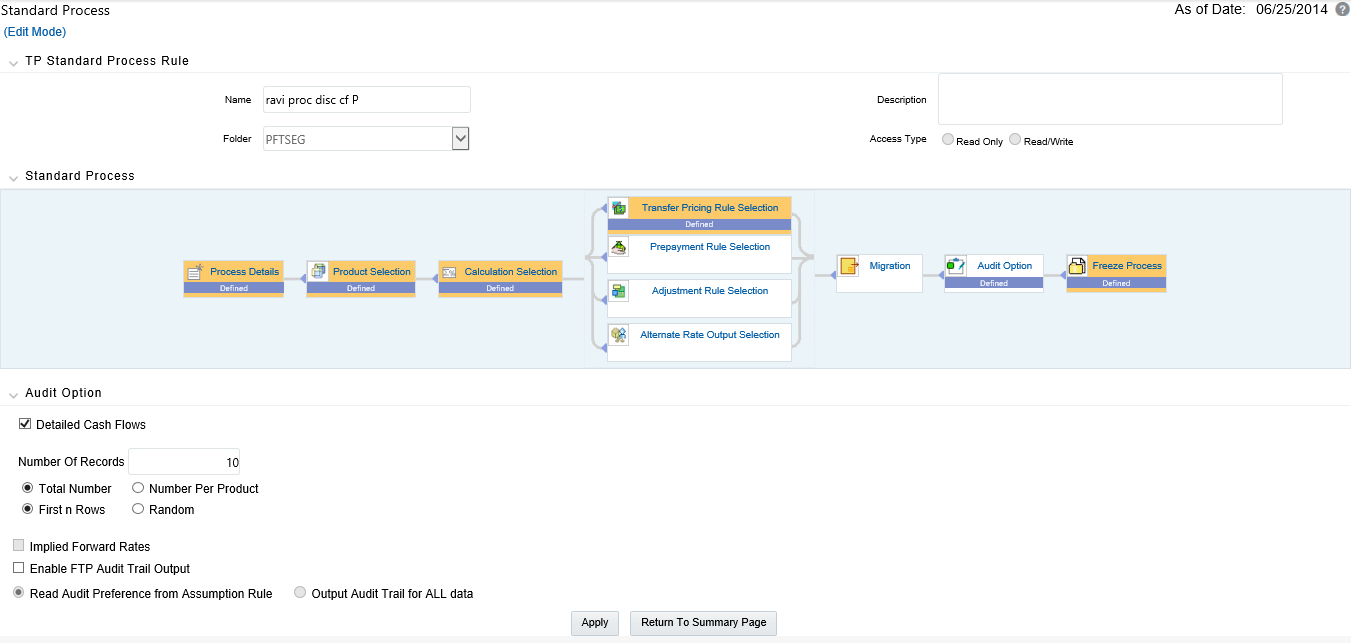Open Adjustment Rule Selection step
The image size is (1351, 643).
coord(710,291)
